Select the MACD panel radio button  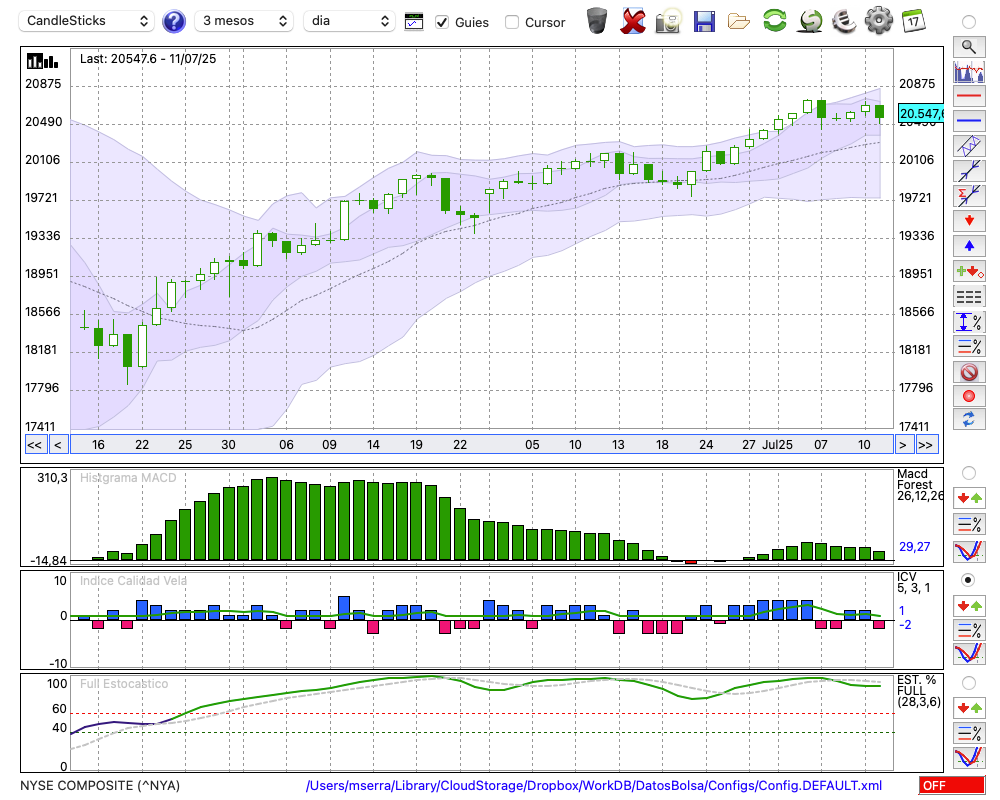(969, 473)
